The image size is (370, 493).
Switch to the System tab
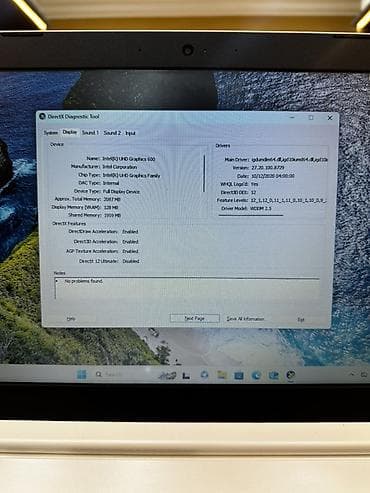51,133
